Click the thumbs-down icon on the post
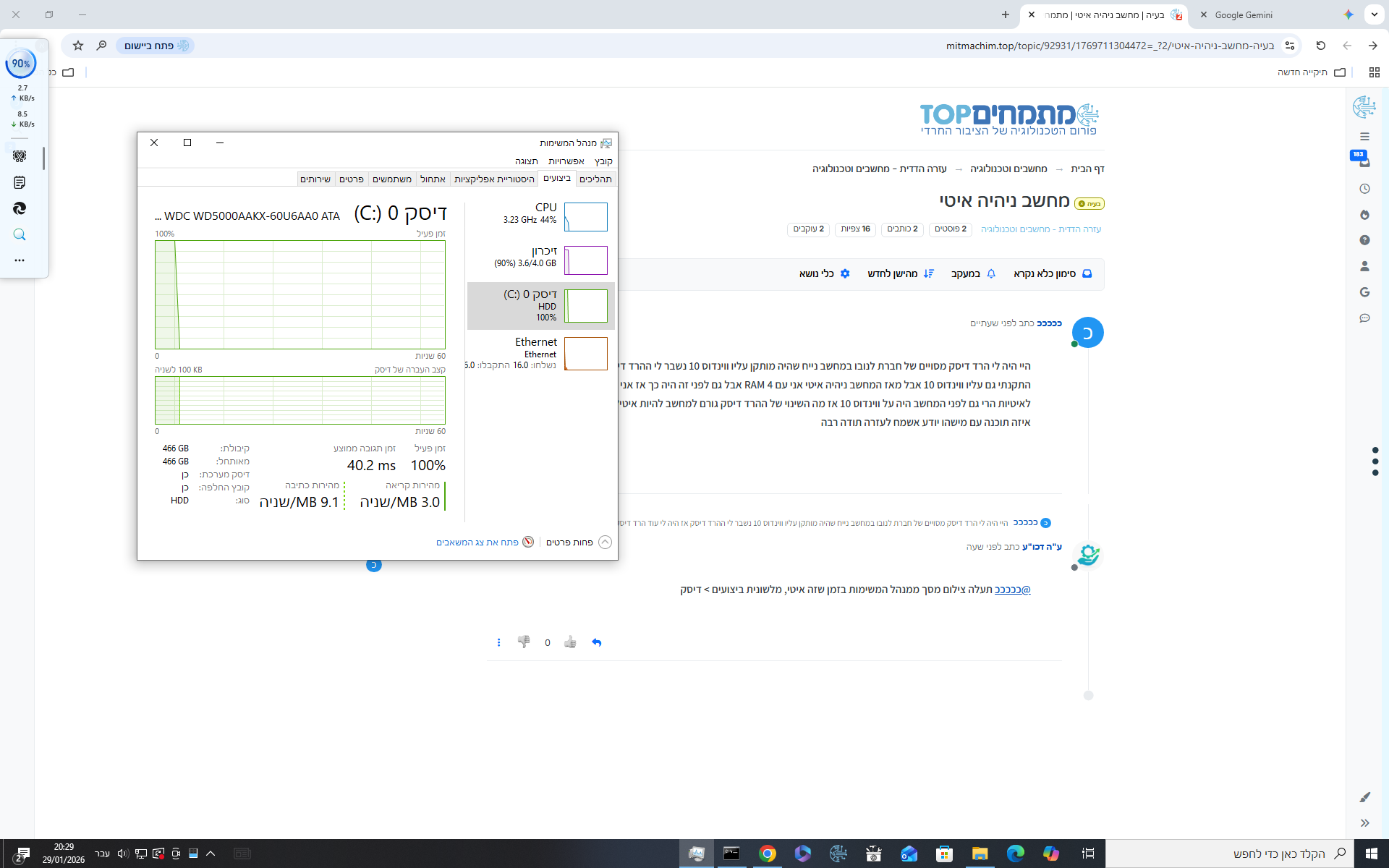This screenshot has height=868, width=1389. tap(524, 642)
